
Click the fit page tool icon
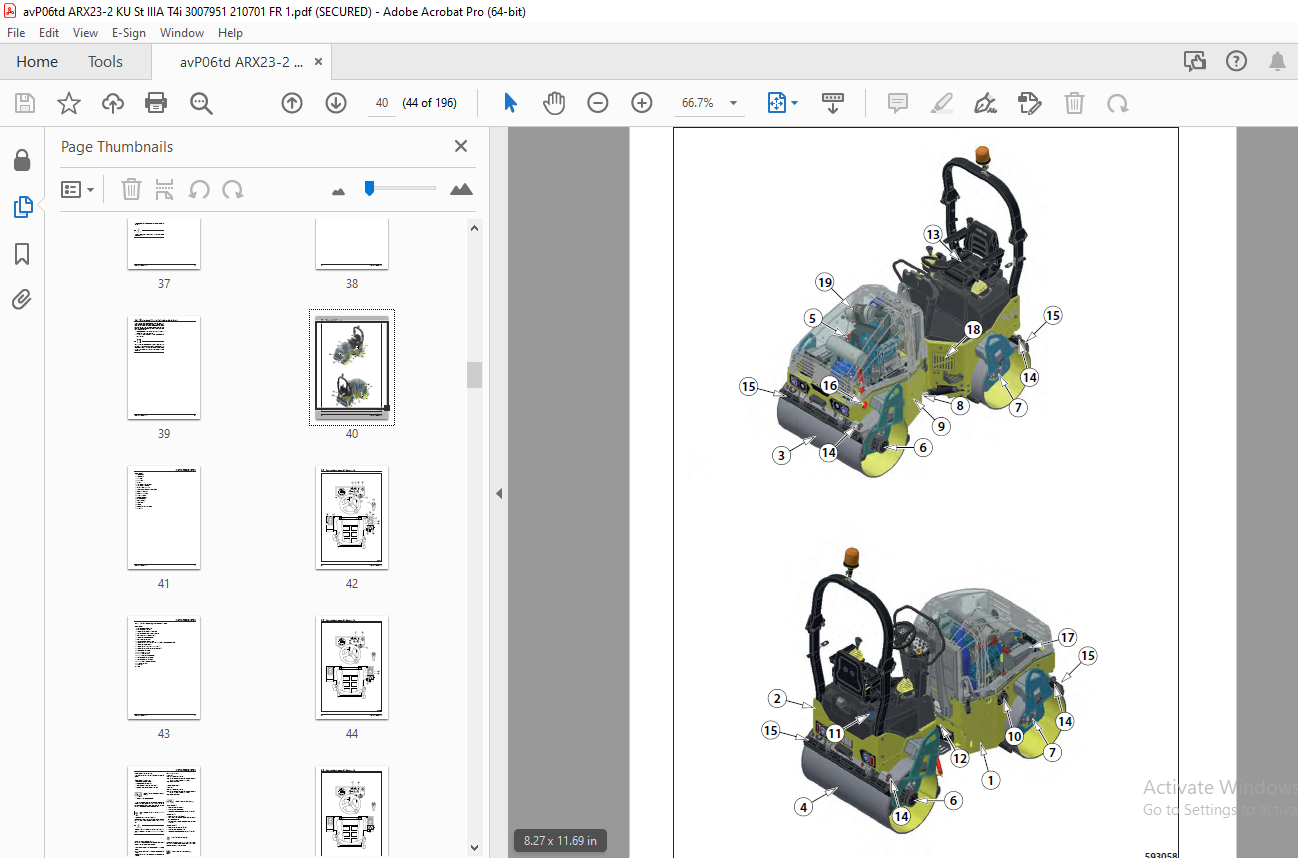777,103
